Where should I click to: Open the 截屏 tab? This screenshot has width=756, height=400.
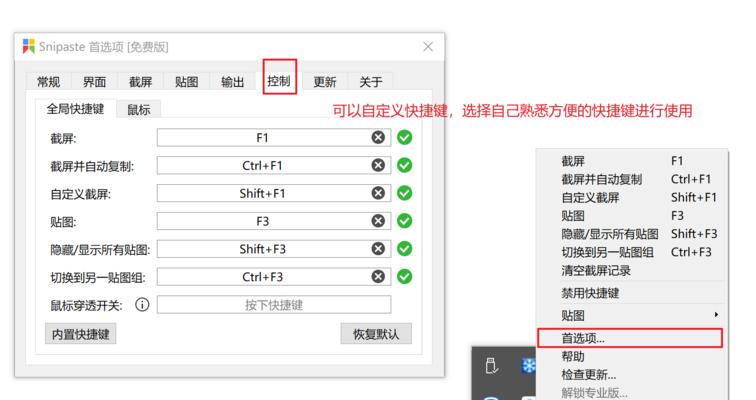(x=140, y=82)
